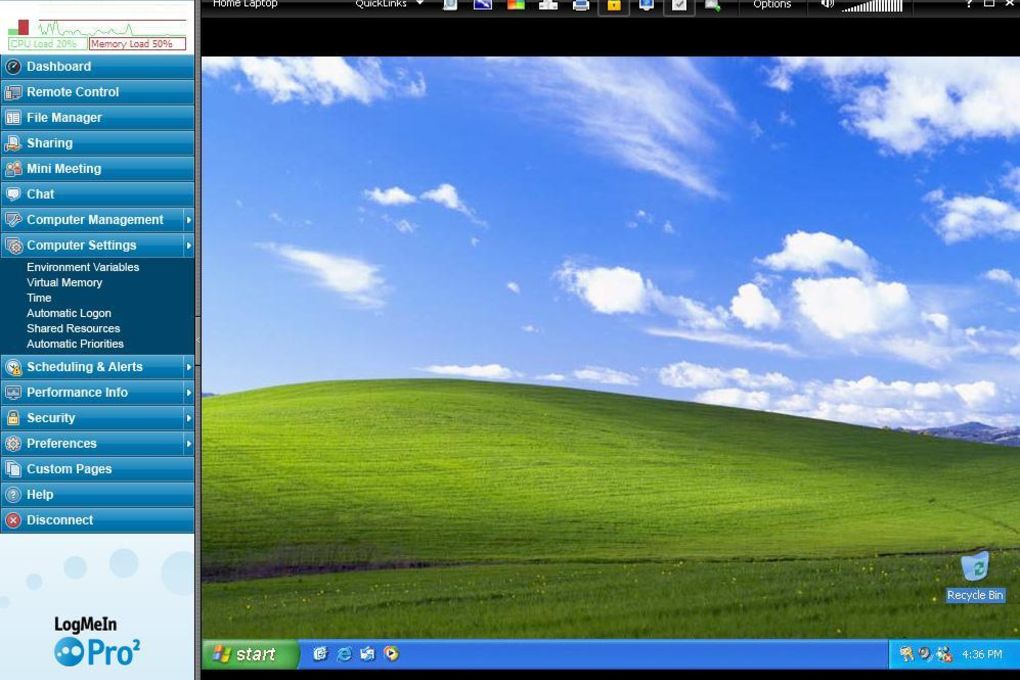Collapse the Computer Settings submenu arrow
1020x680 pixels.
189,245
